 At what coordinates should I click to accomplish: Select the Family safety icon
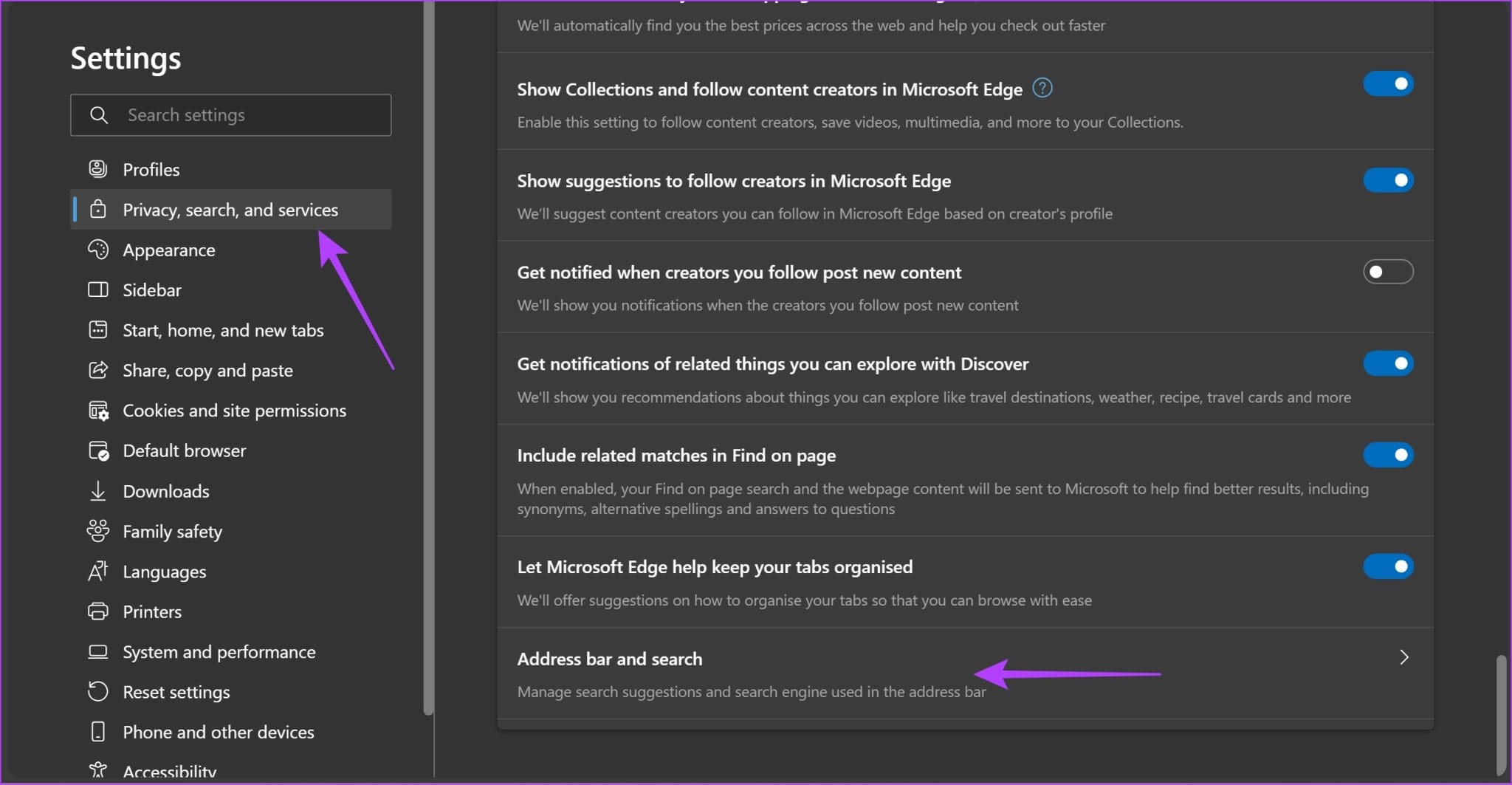coord(99,531)
